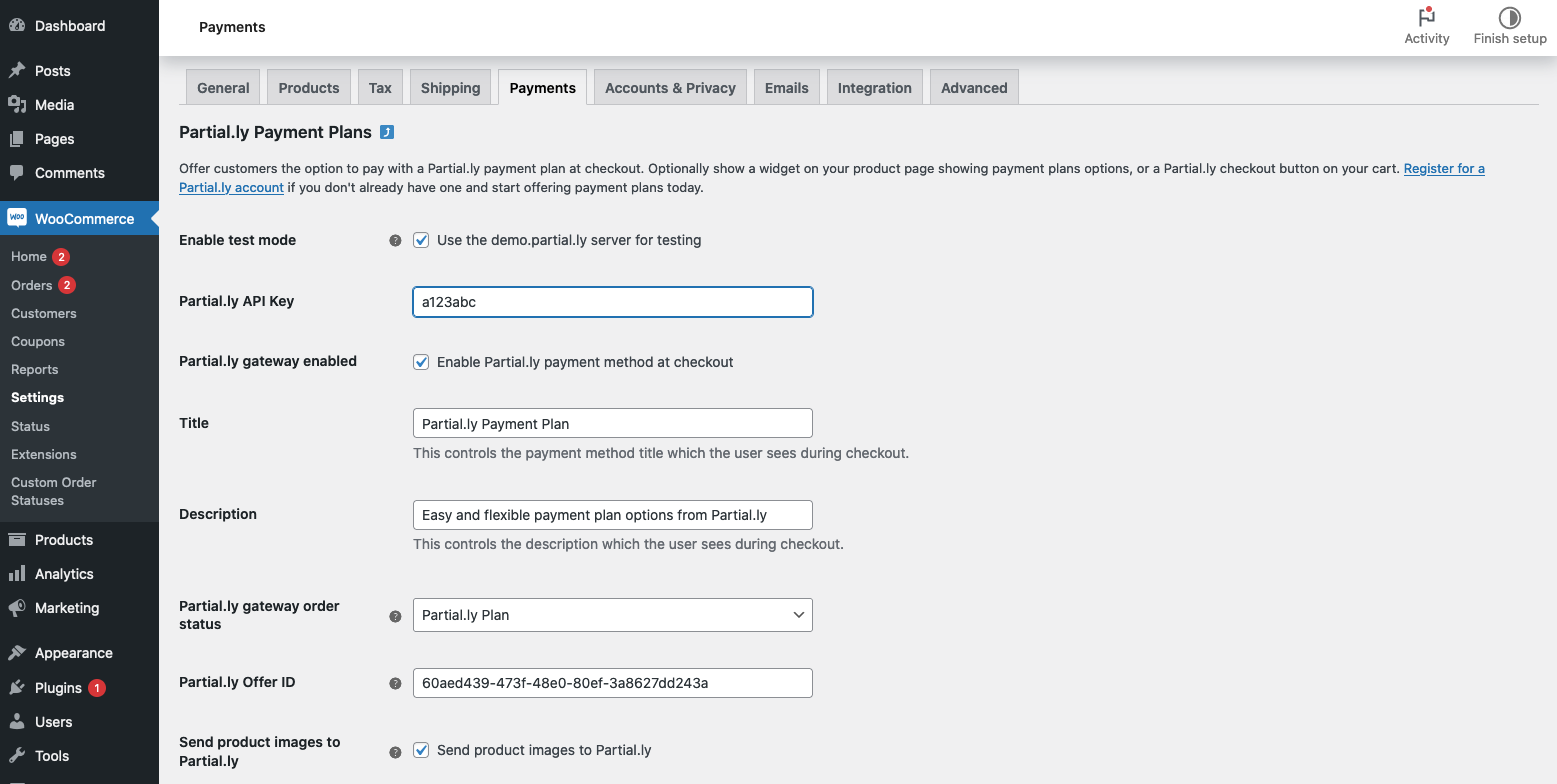Click the Media icon in sidebar
The height and width of the screenshot is (784, 1557).
17,105
